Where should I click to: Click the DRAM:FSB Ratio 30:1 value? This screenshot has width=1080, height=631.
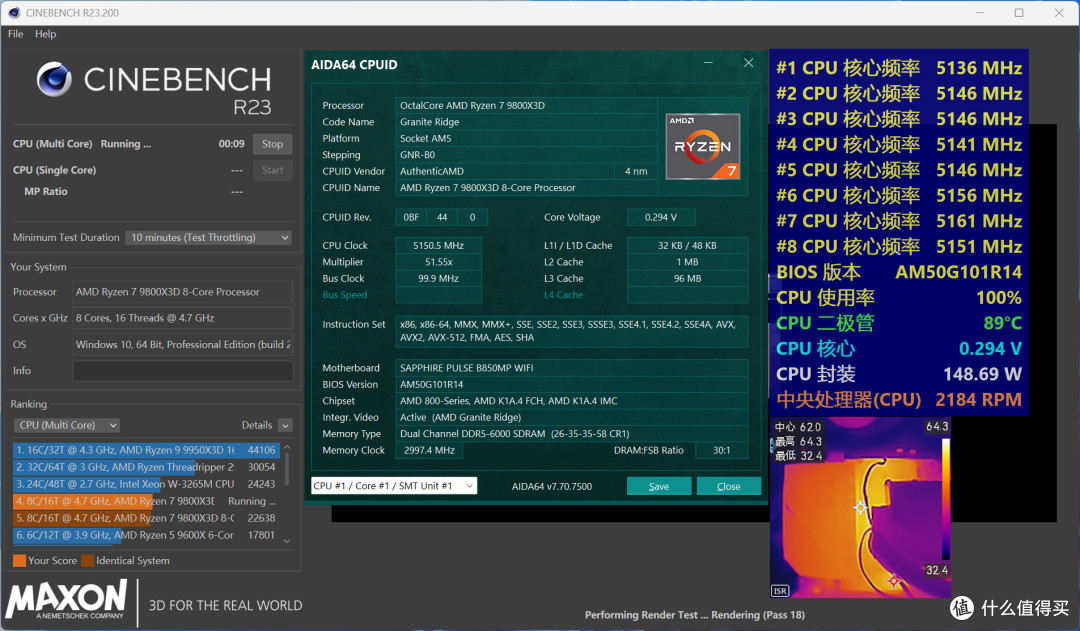[x=721, y=450]
